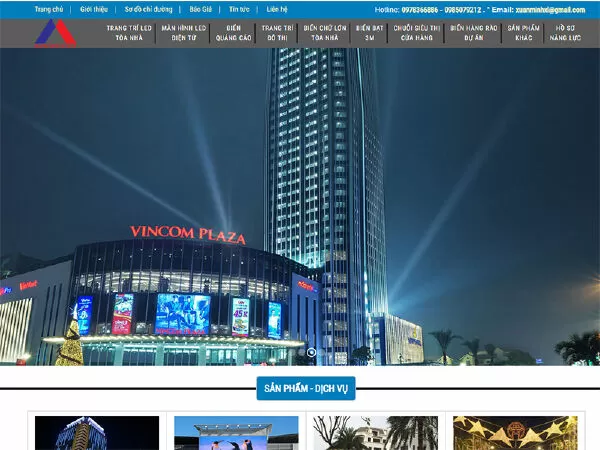Click hotline number 0978366886
The height and width of the screenshot is (450, 600).
coord(420,10)
